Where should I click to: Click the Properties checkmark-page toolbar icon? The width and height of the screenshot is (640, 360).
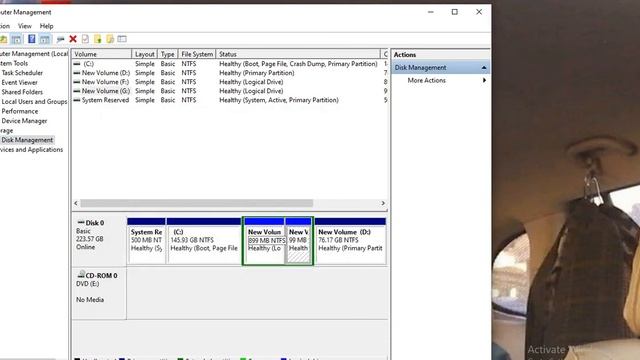(x=85, y=39)
